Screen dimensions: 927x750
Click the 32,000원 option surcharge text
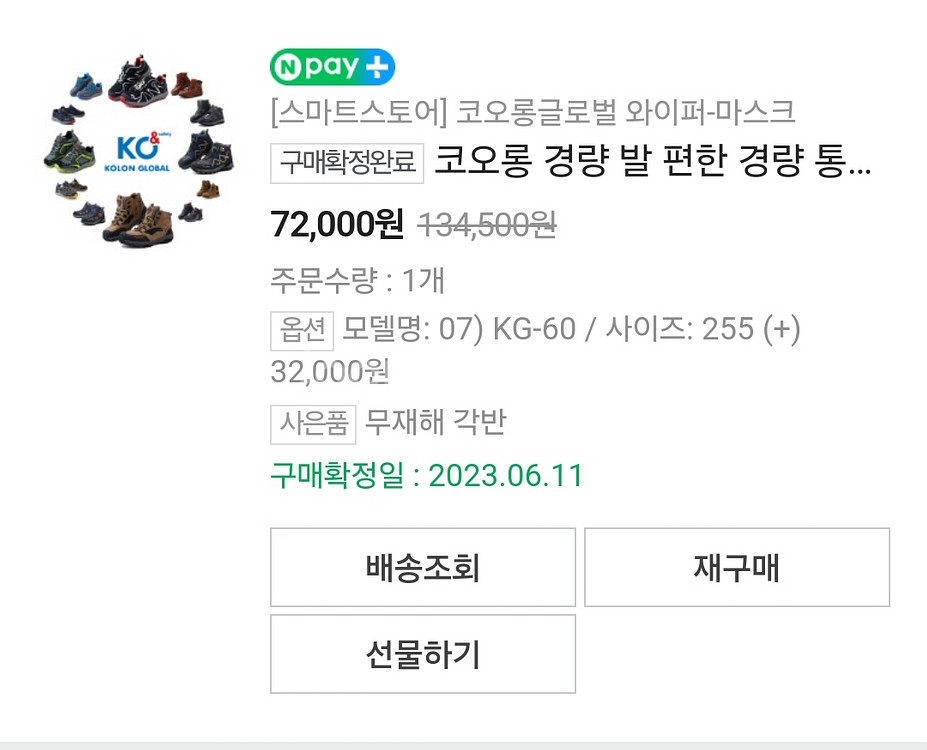tap(330, 372)
